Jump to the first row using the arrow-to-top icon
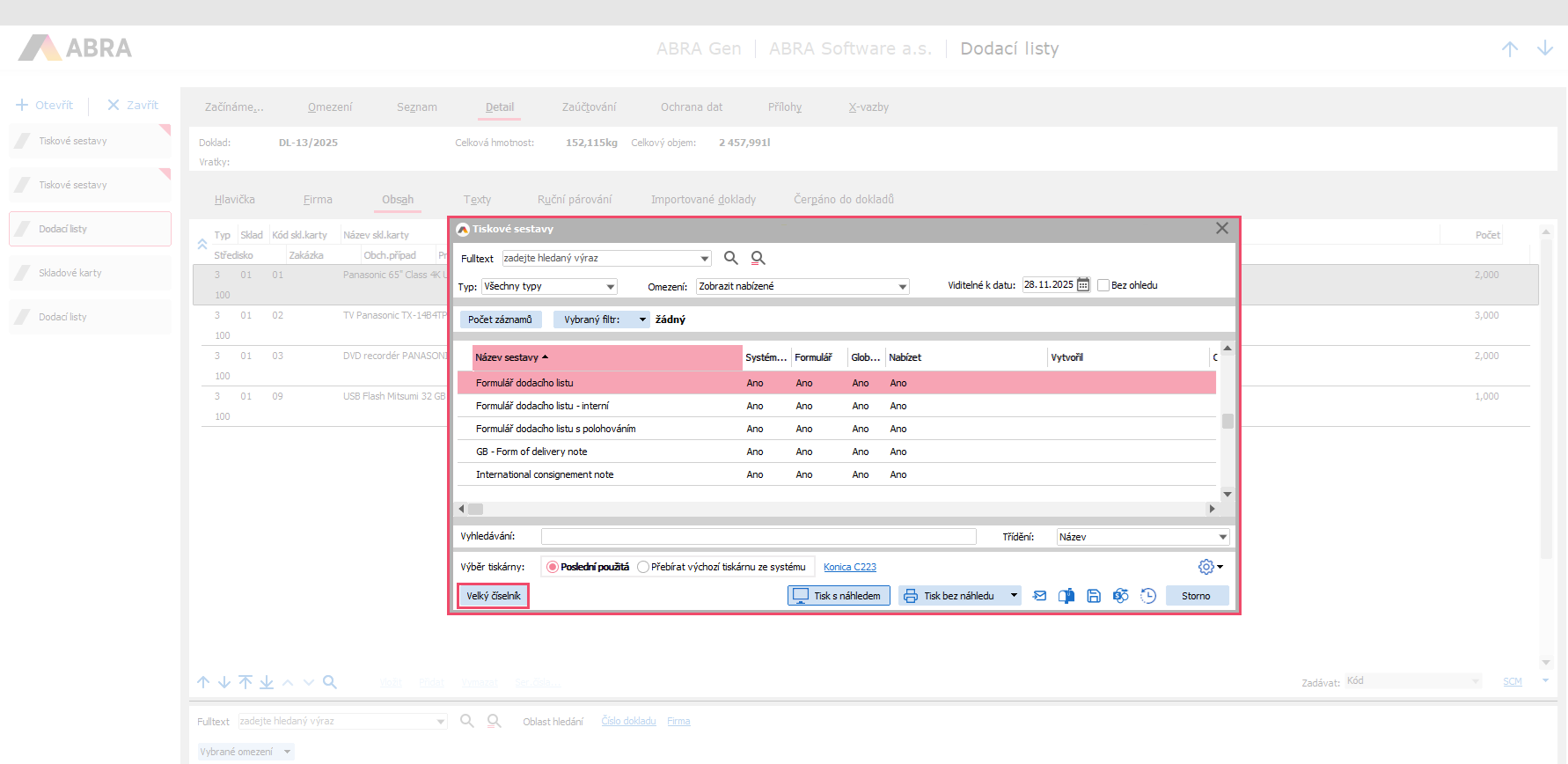Screen dimensions: 1568x764 pyautogui.click(x=245, y=682)
